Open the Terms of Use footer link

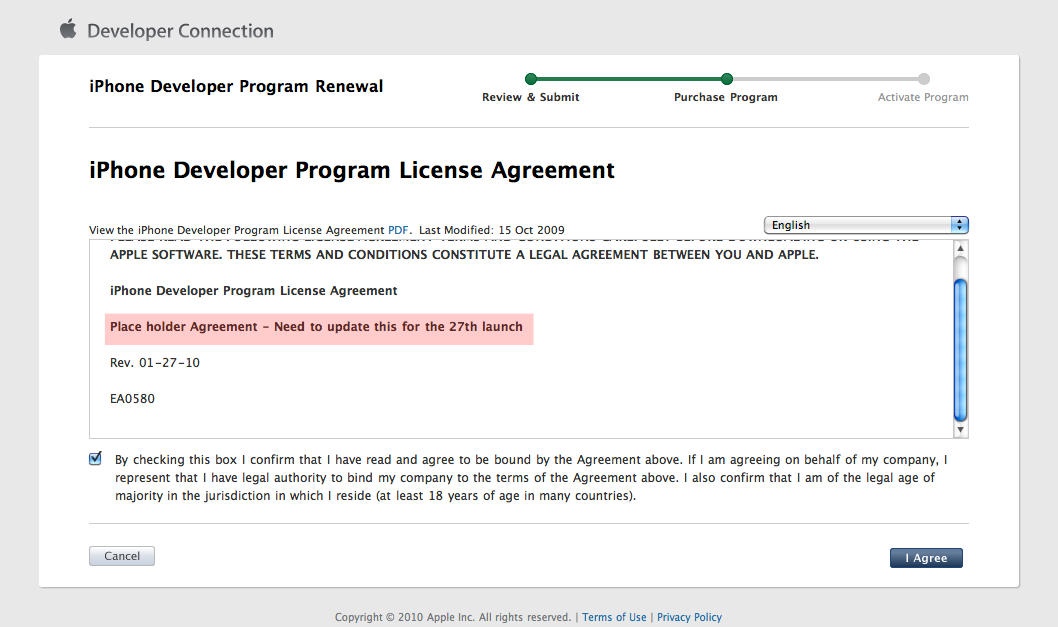tap(614, 617)
